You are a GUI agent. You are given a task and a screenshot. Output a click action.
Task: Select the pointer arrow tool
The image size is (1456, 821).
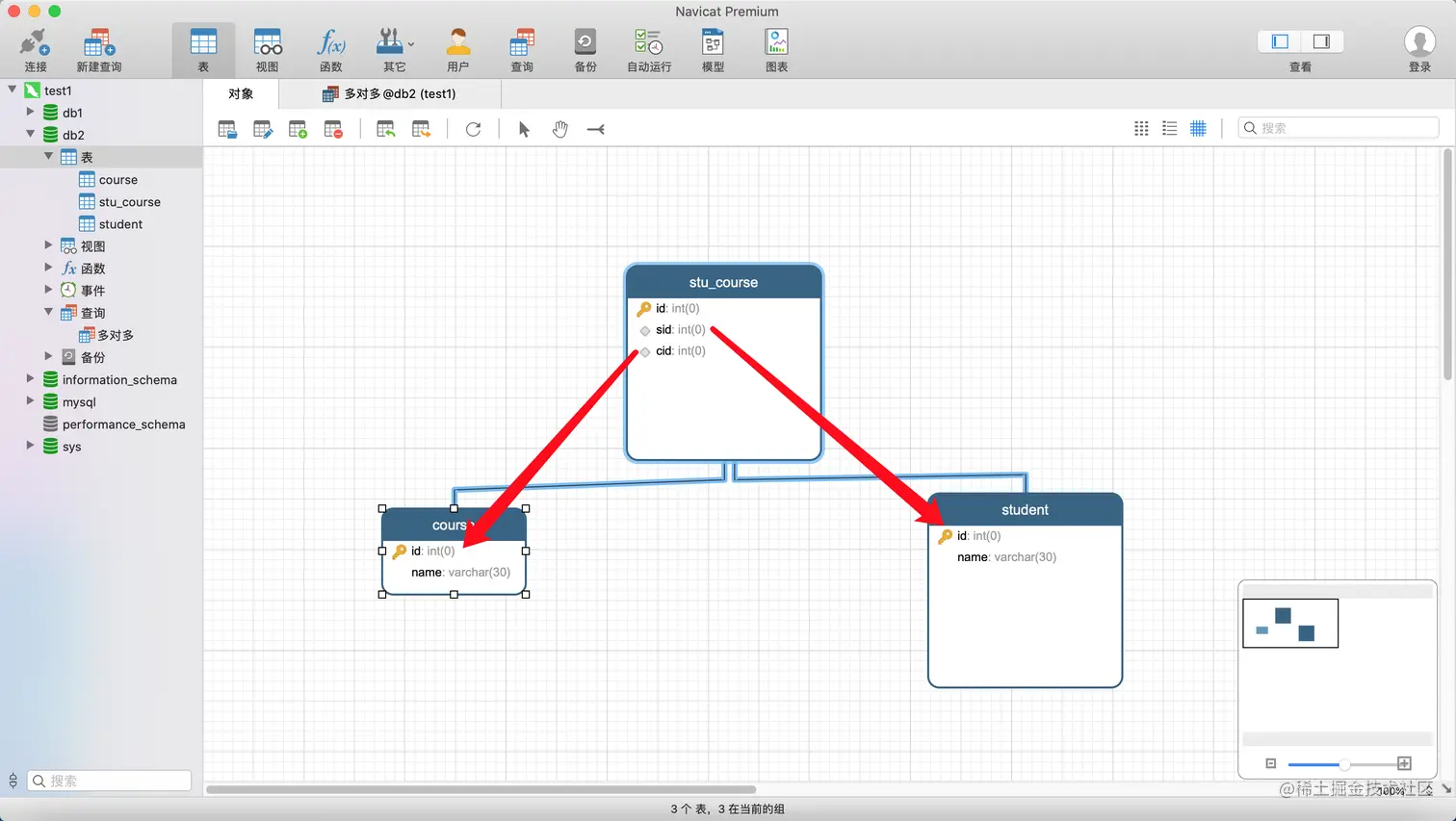(x=524, y=129)
